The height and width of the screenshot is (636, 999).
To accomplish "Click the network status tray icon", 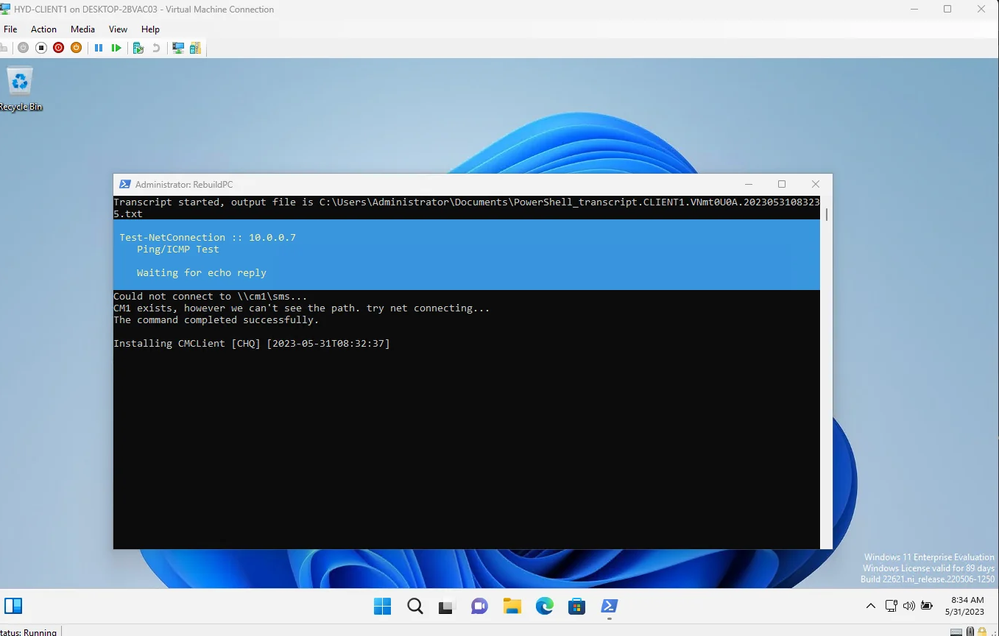I will coord(889,605).
